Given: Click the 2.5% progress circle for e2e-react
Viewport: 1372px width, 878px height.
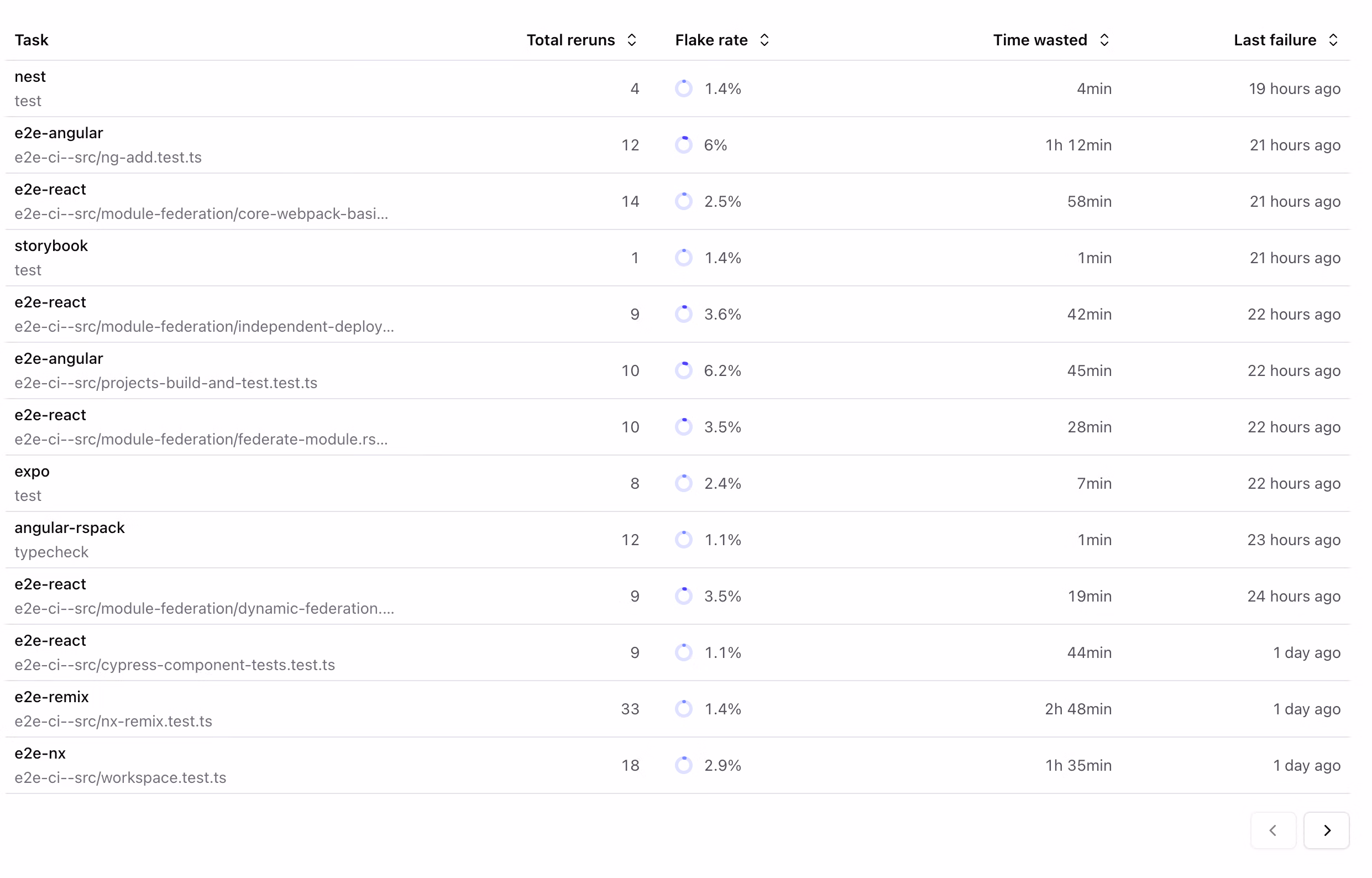Looking at the screenshot, I should (x=684, y=201).
